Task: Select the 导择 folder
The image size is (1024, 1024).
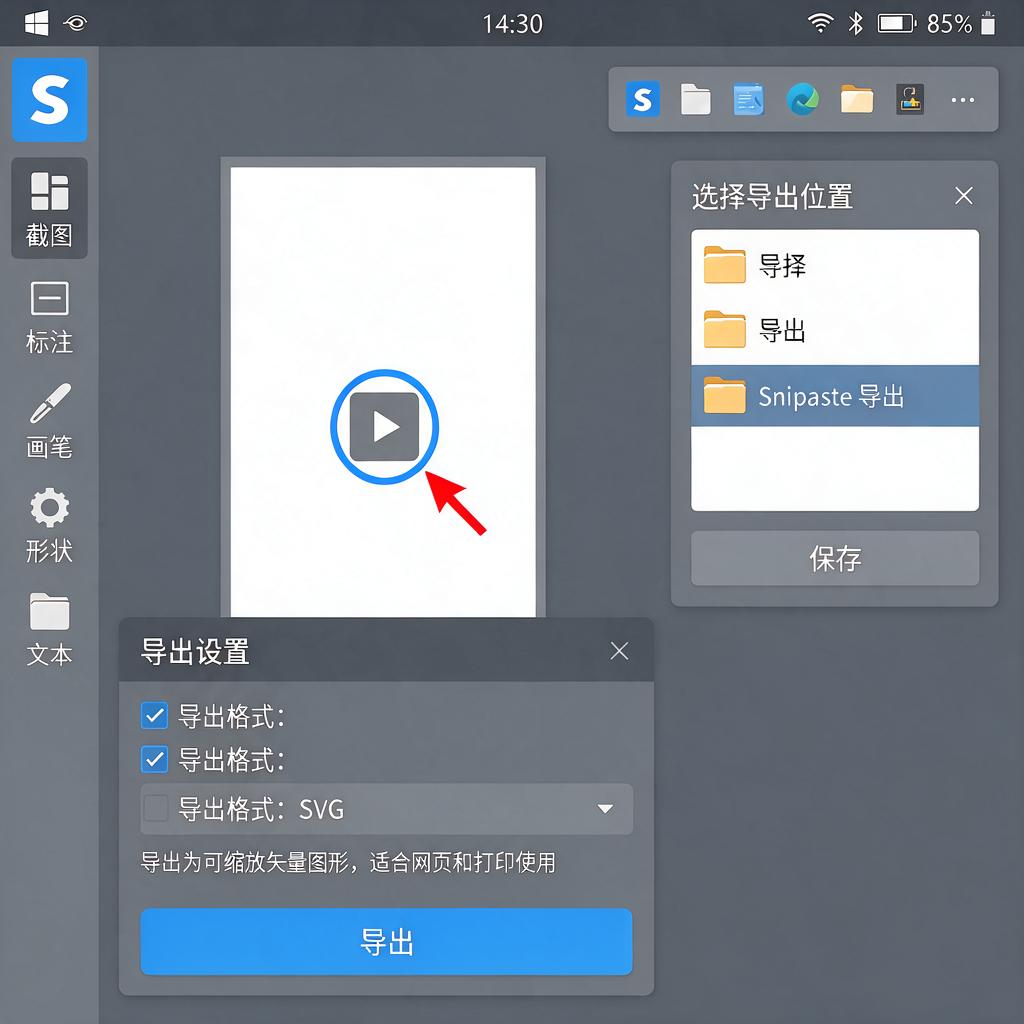Action: [835, 264]
